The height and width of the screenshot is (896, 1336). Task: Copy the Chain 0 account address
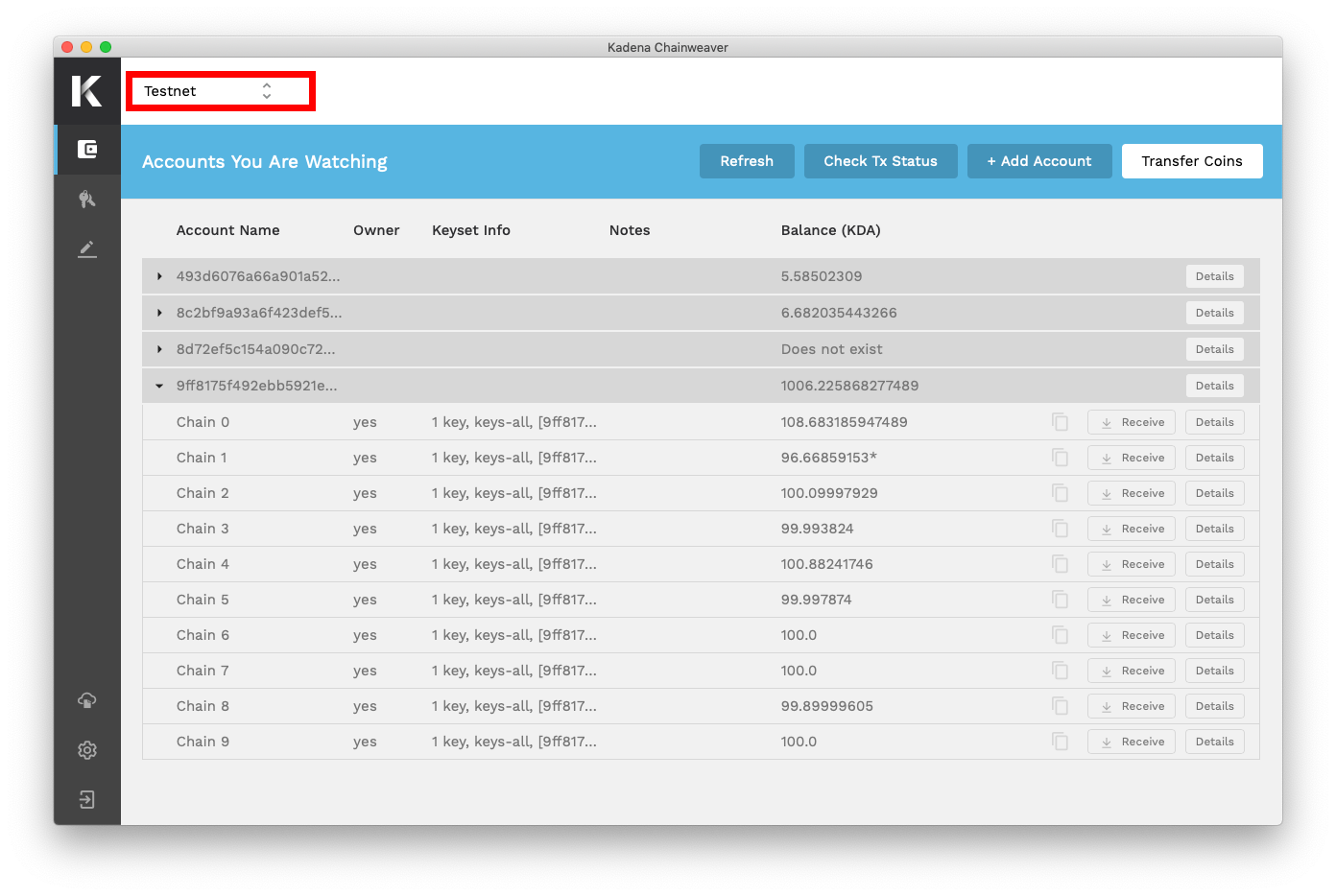[x=1060, y=422]
